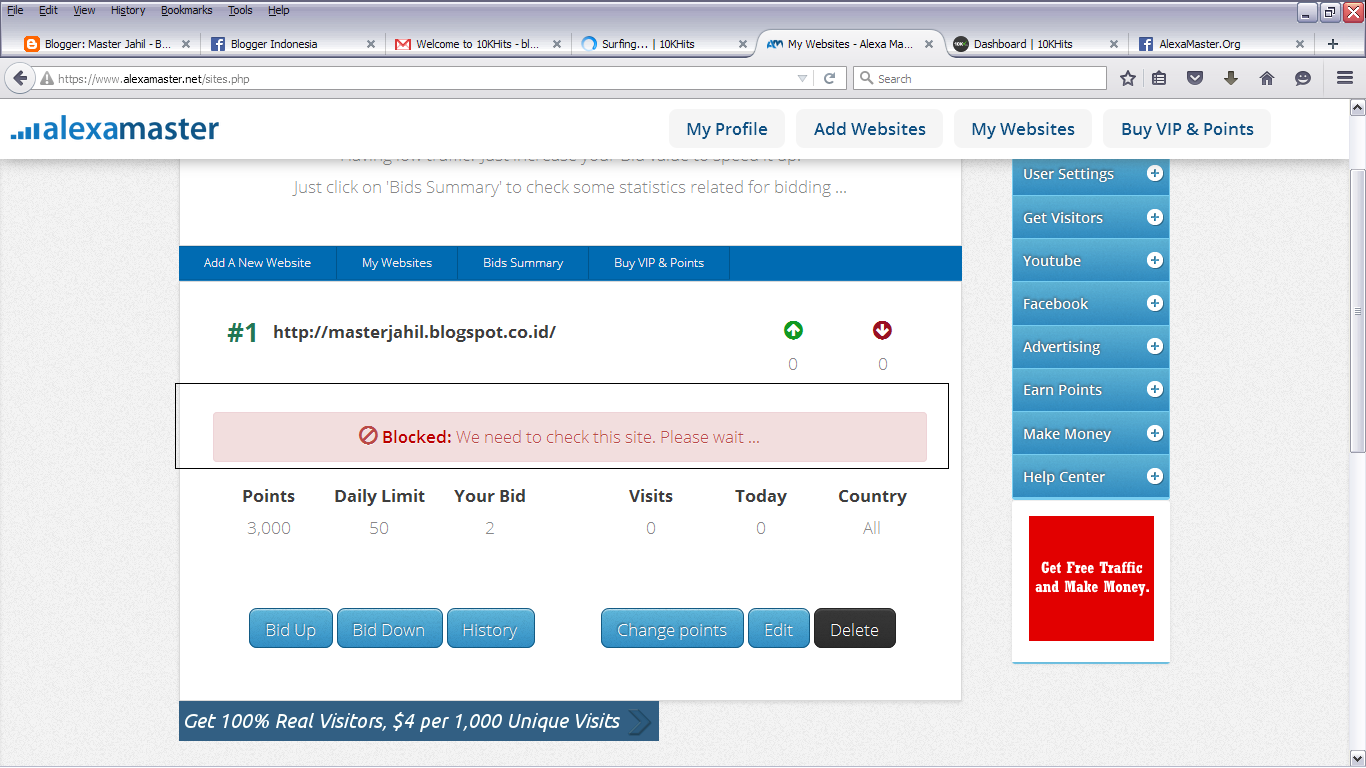This screenshot has width=1366, height=768.
Task: Open the Bookmarks menu
Action: 187,10
